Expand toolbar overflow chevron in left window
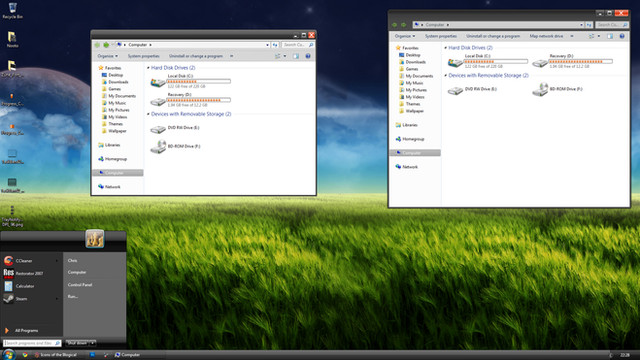 232,56
